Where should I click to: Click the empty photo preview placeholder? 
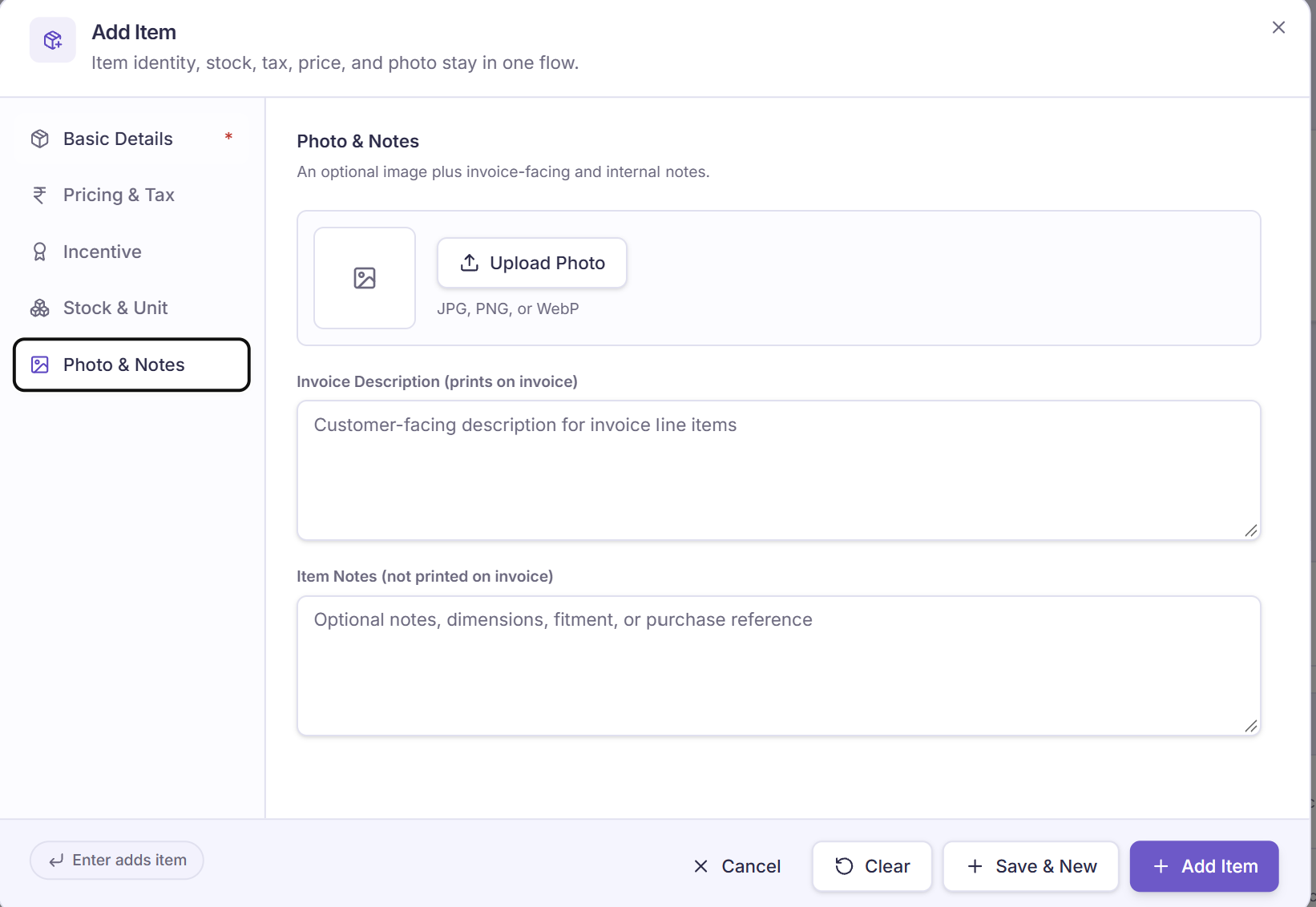point(365,278)
